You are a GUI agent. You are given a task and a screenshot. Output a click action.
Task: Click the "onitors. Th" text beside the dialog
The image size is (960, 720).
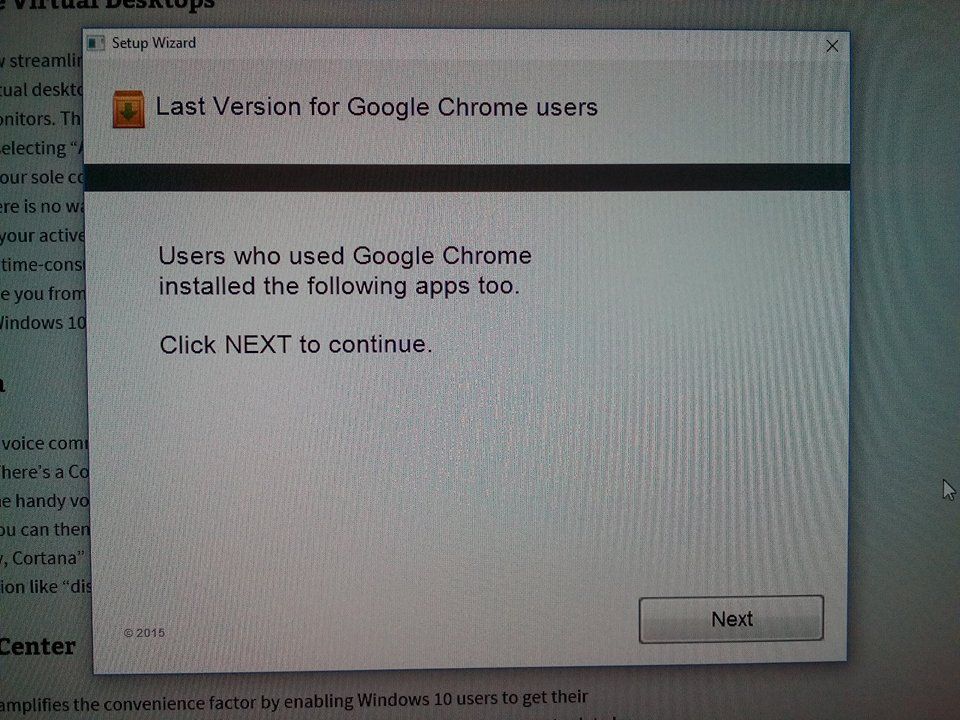click(40, 118)
